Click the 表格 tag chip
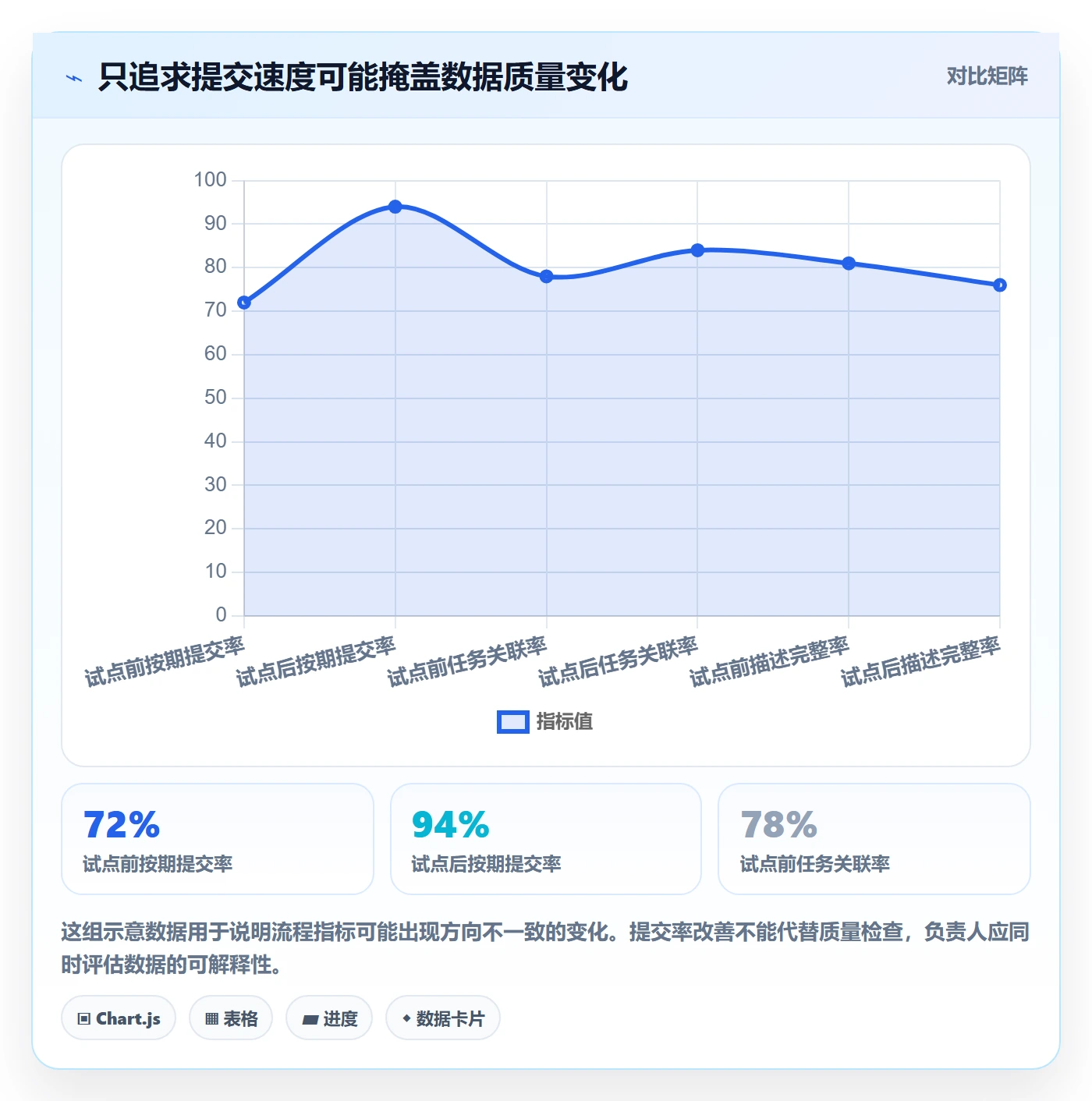The image size is (1092, 1101). pos(231,1018)
